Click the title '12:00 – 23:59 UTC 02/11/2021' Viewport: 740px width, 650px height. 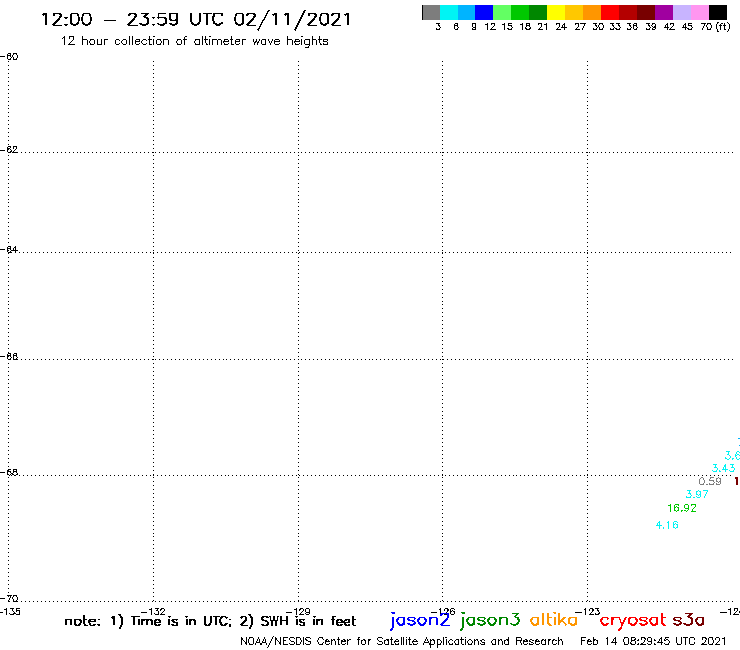point(196,20)
